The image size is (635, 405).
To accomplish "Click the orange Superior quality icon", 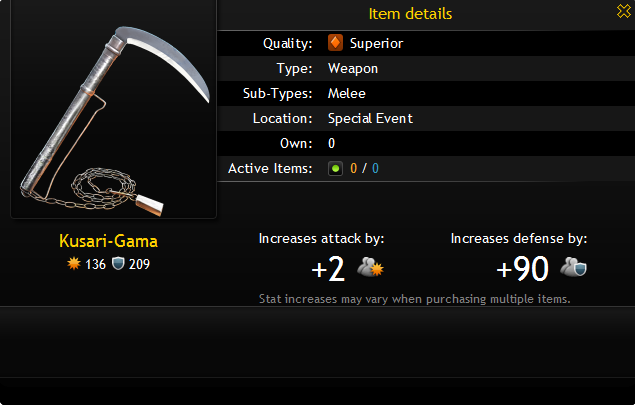I will (x=335, y=43).
